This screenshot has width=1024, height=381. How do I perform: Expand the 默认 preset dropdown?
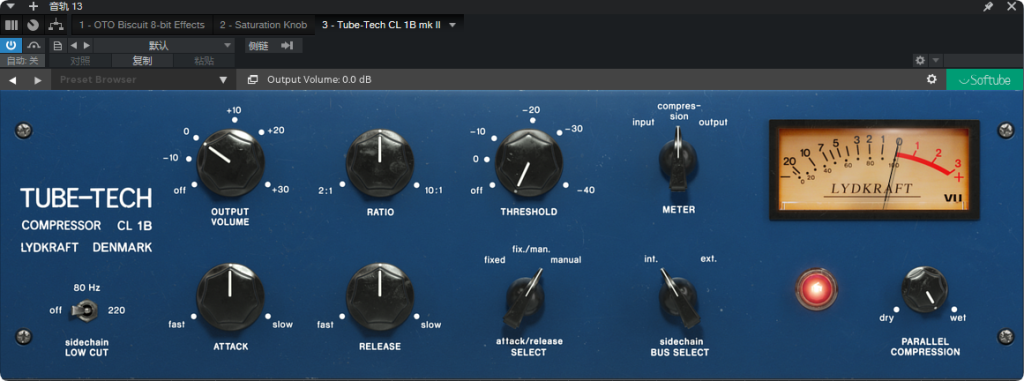[x=227, y=46]
